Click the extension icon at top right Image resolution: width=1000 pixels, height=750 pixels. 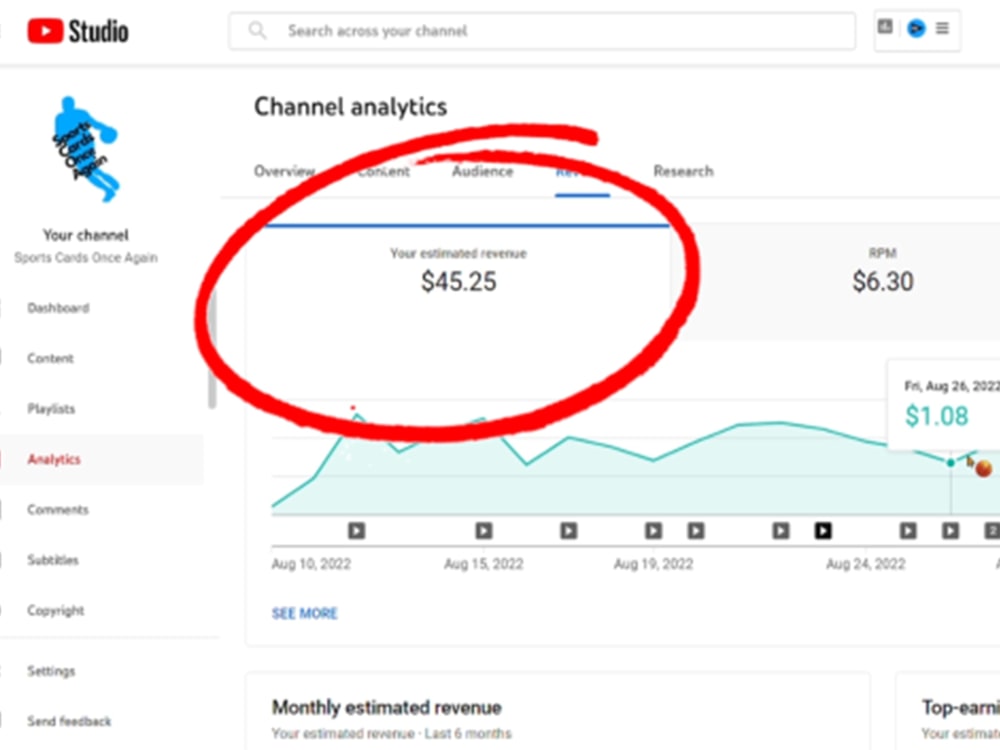[x=885, y=27]
